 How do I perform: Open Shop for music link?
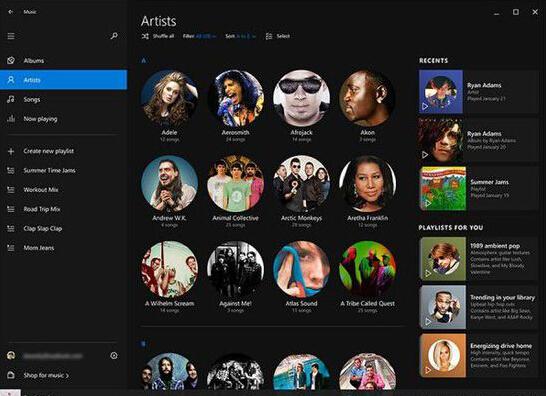[x=46, y=375]
